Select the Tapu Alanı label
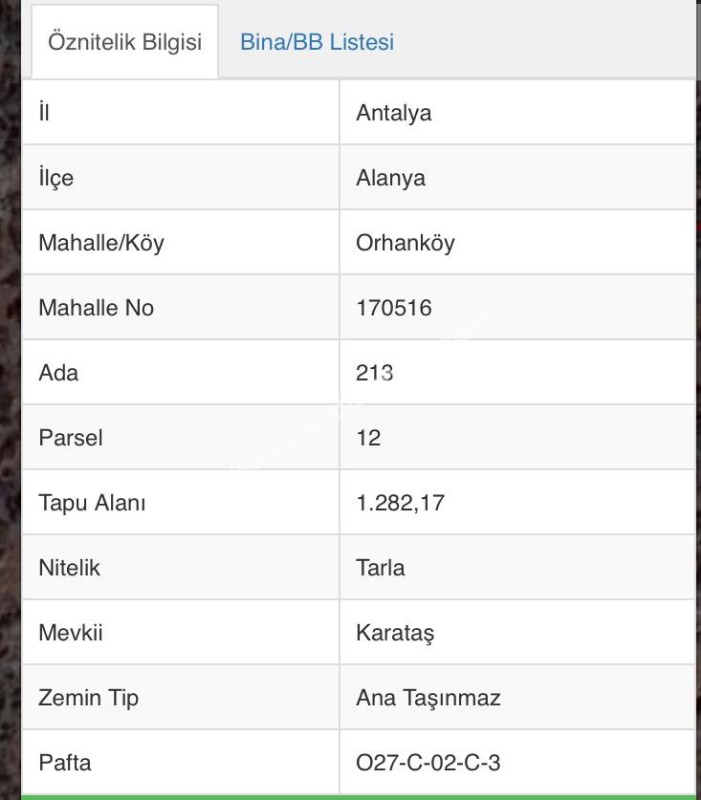 click(92, 503)
